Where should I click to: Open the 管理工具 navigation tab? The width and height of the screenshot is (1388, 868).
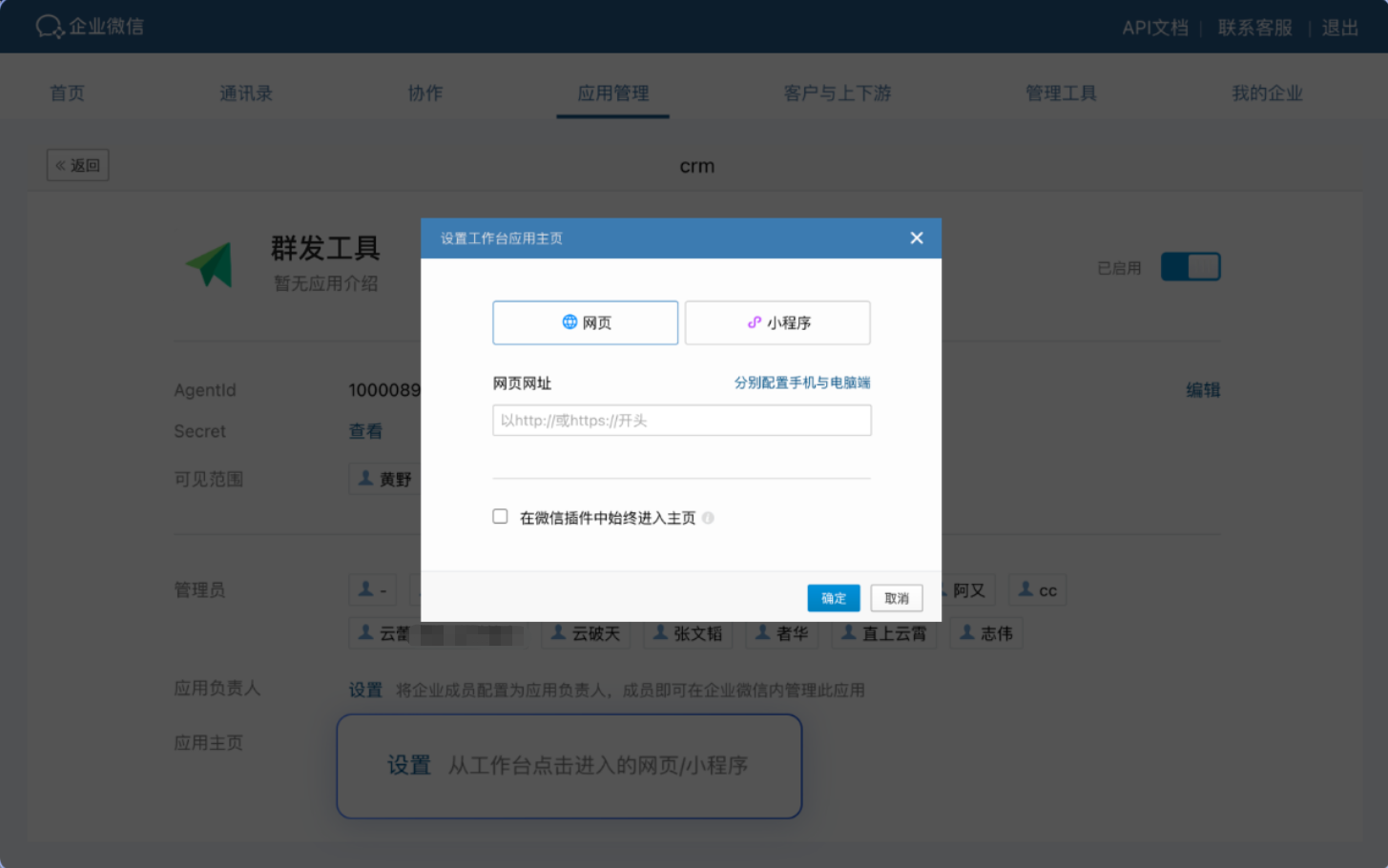click(x=1061, y=93)
